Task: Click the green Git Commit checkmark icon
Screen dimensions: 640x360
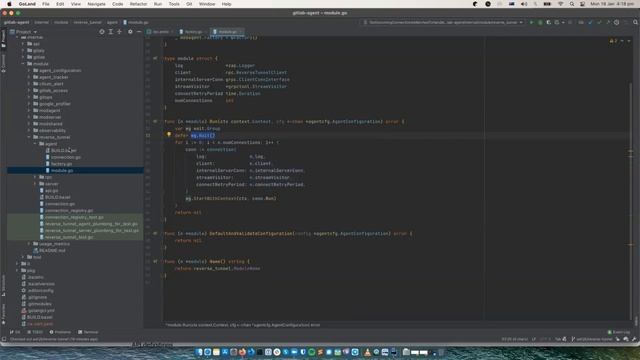Action: [x=599, y=22]
